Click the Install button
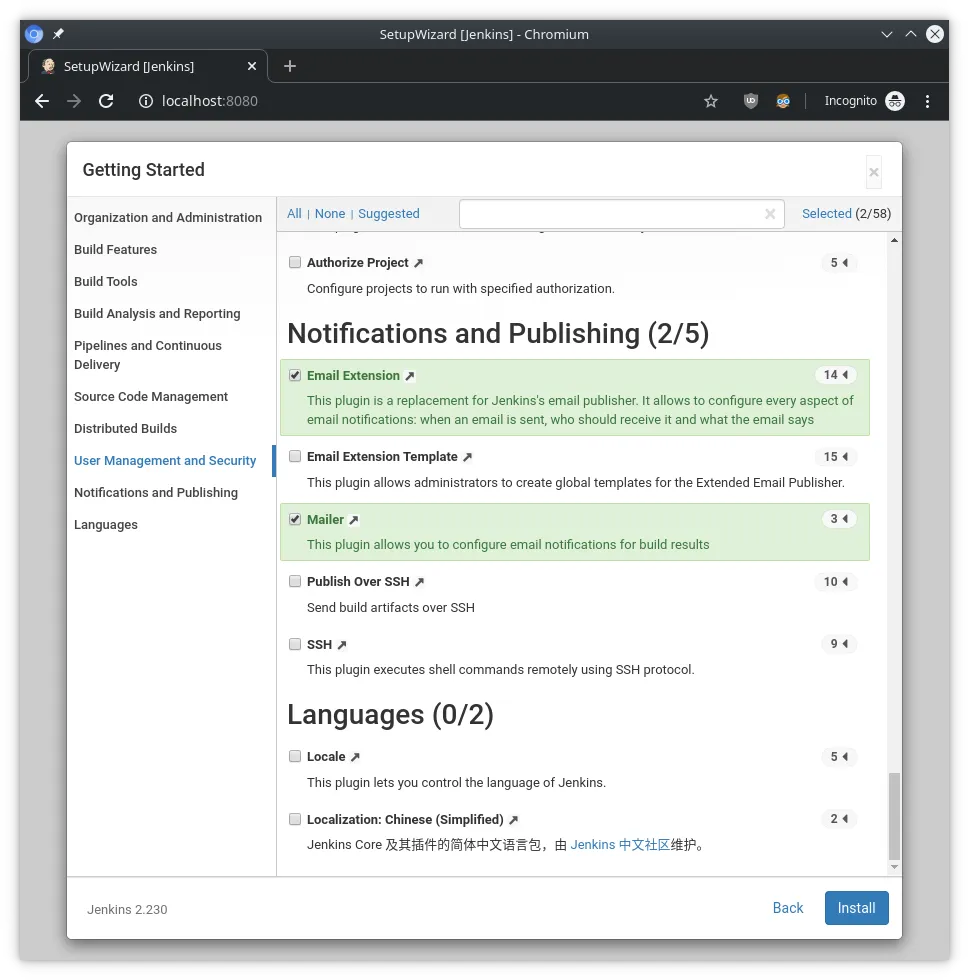 (855, 908)
